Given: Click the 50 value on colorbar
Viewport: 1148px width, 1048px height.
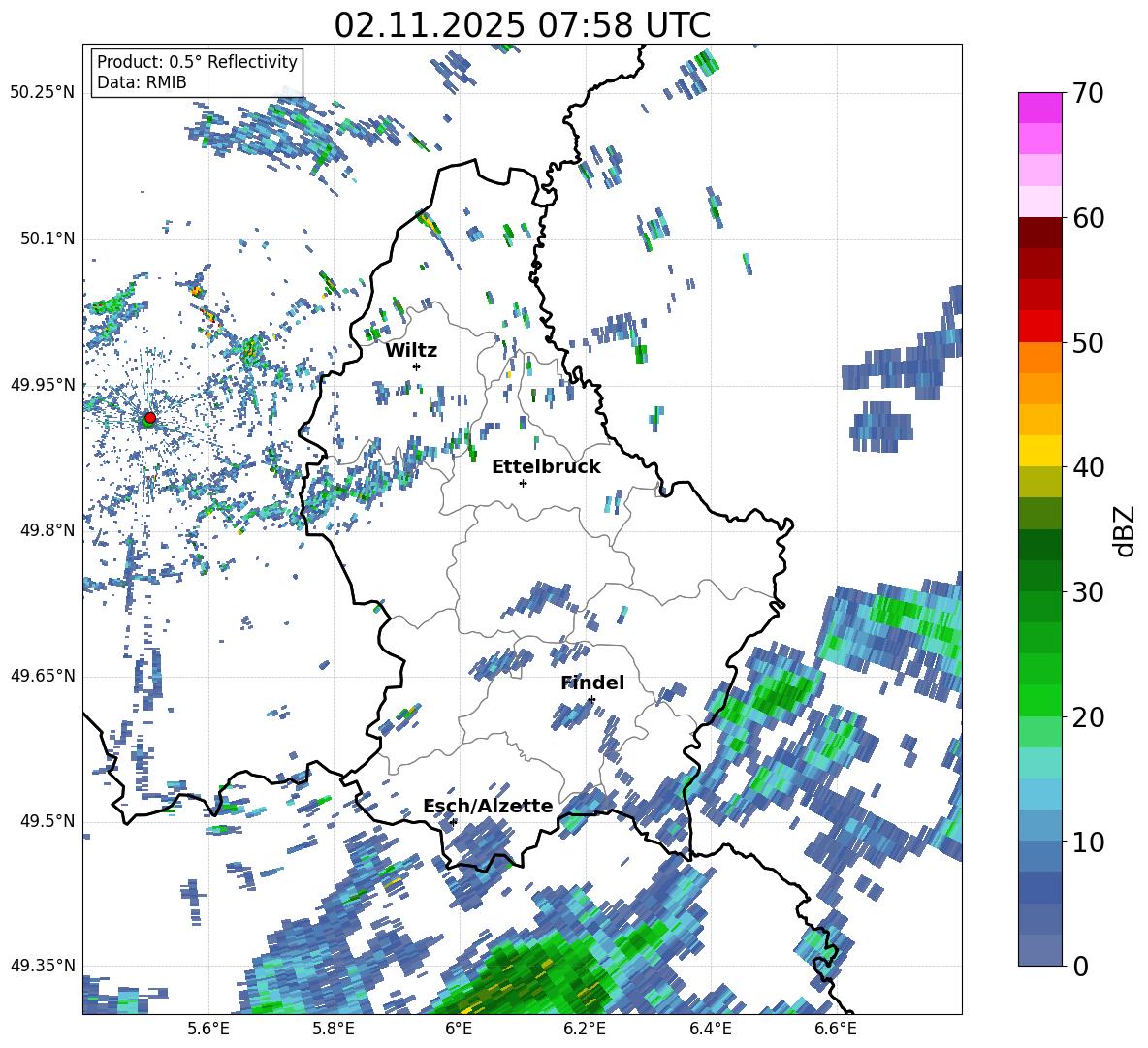Looking at the screenshot, I should click(1088, 342).
